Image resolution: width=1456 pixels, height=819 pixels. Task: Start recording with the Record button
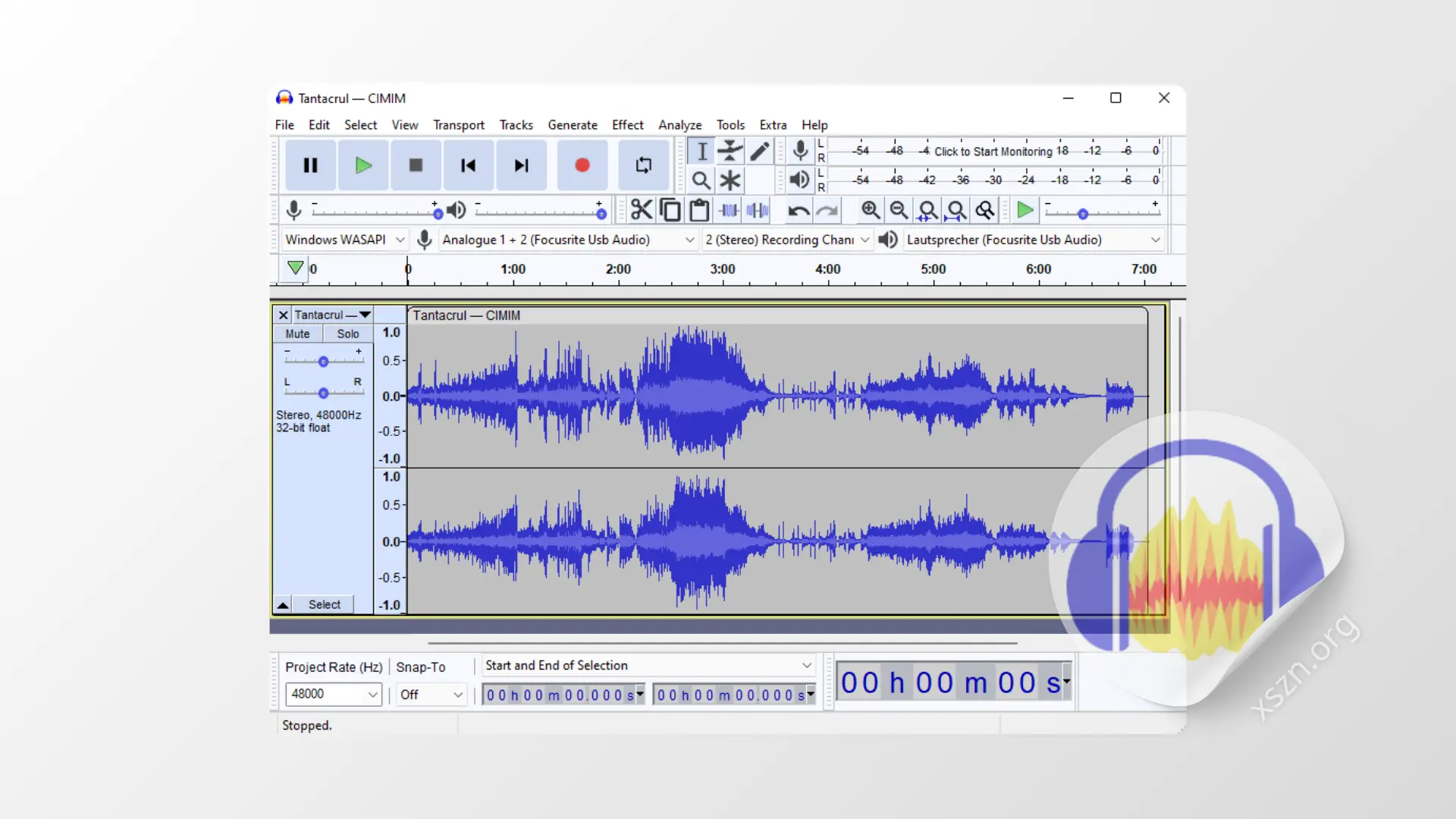[x=582, y=165]
